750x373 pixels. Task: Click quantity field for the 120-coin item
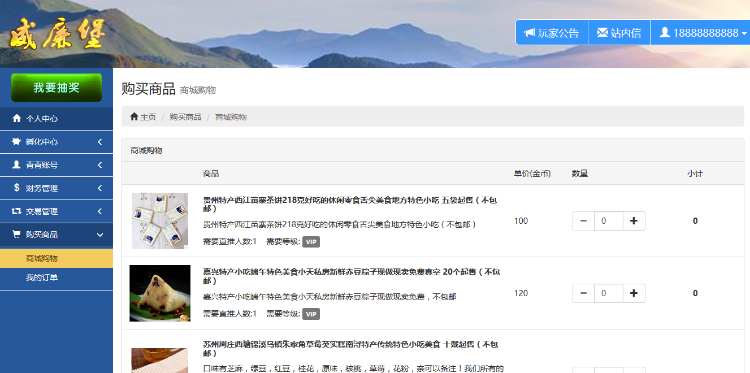[x=609, y=293]
